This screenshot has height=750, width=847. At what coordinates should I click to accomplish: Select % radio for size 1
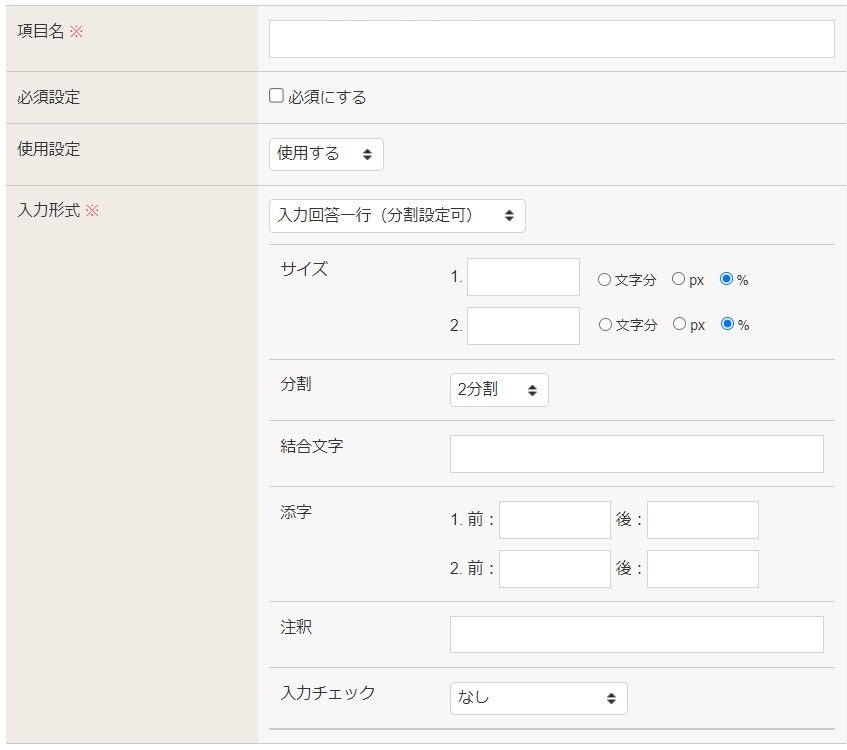727,280
